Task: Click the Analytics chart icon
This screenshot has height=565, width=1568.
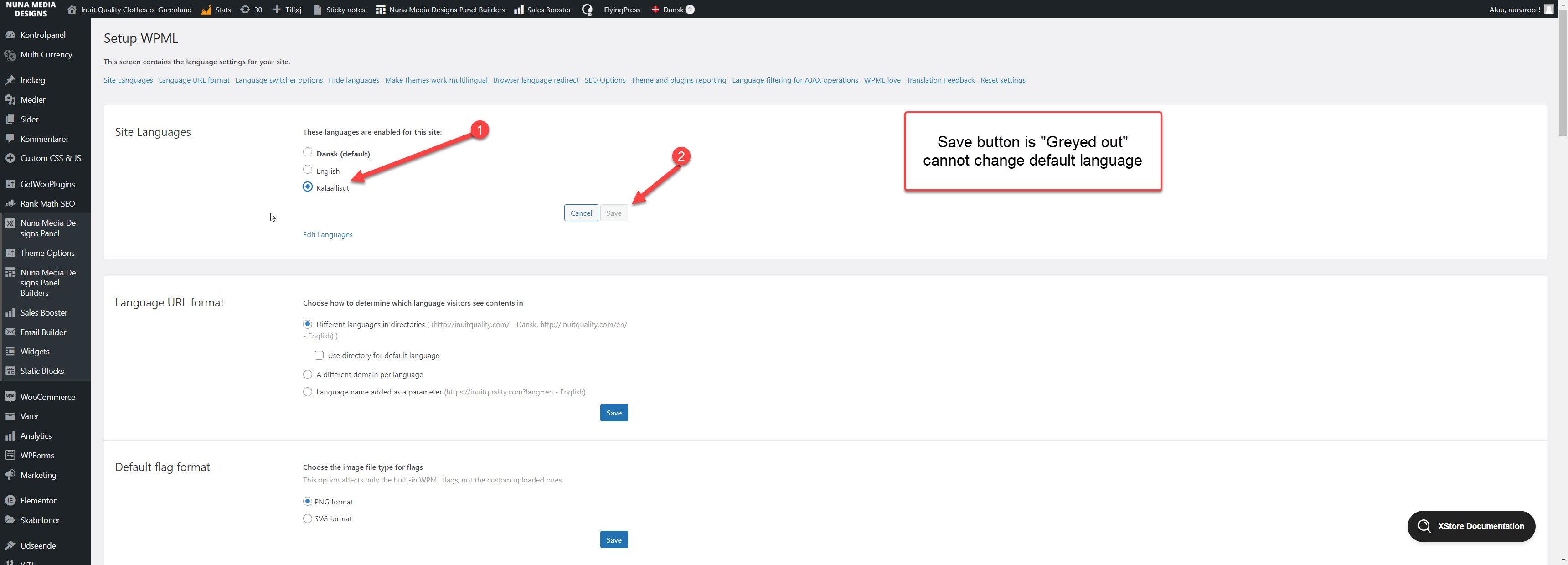Action: point(10,436)
